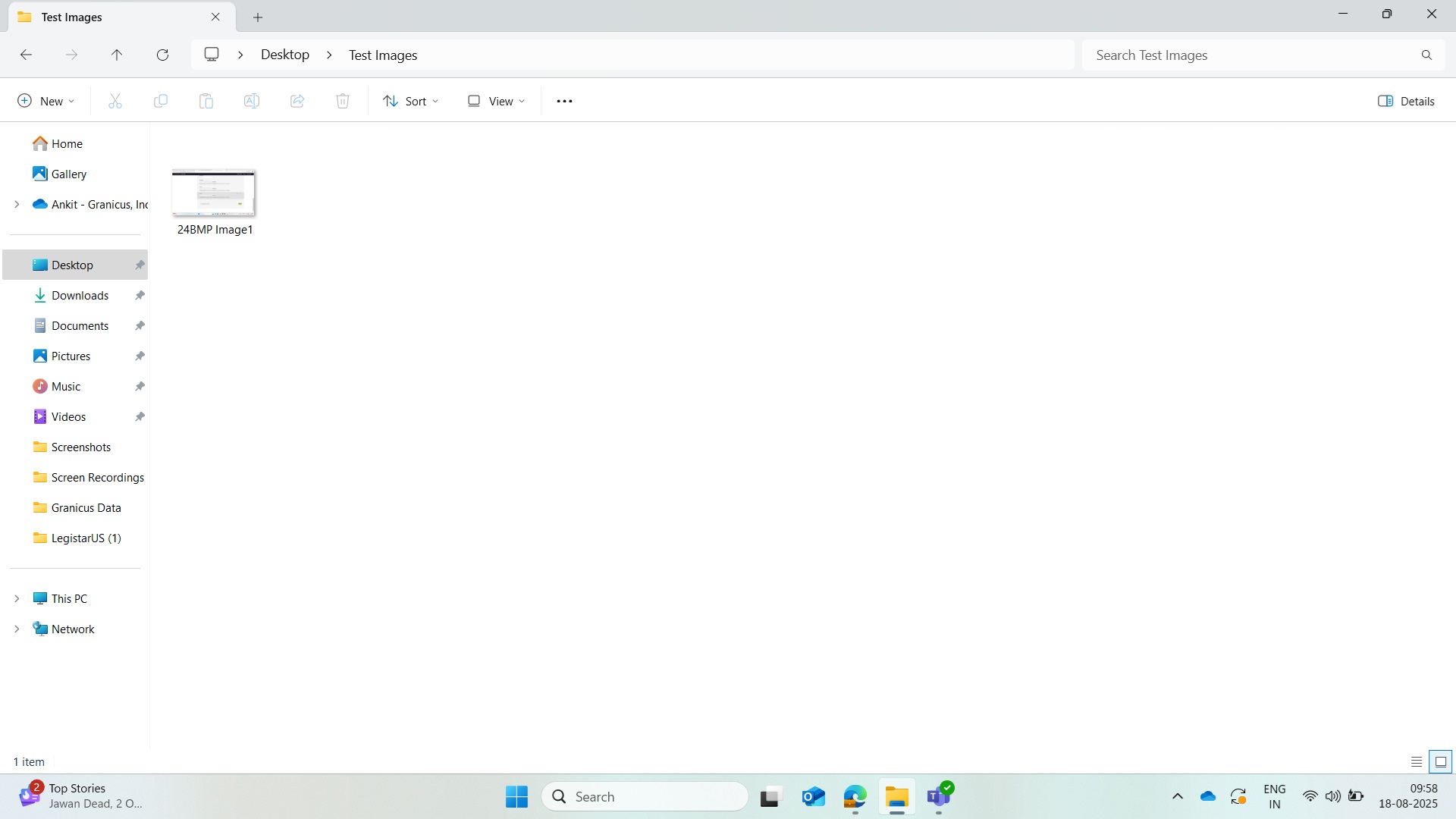Screen dimensions: 1456x819
Task: Click the OneDrive cloud tray icon
Action: 1208,796
